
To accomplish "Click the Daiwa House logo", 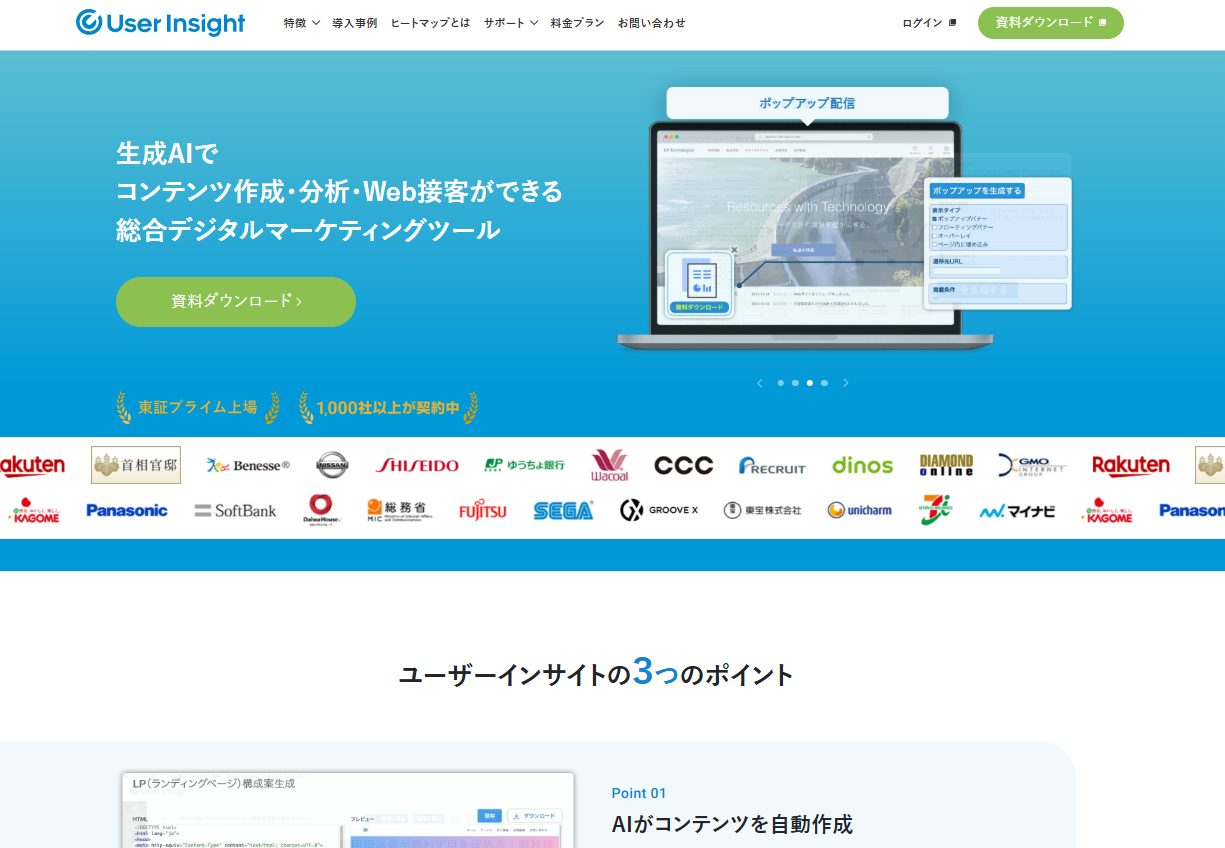I will click(322, 510).
